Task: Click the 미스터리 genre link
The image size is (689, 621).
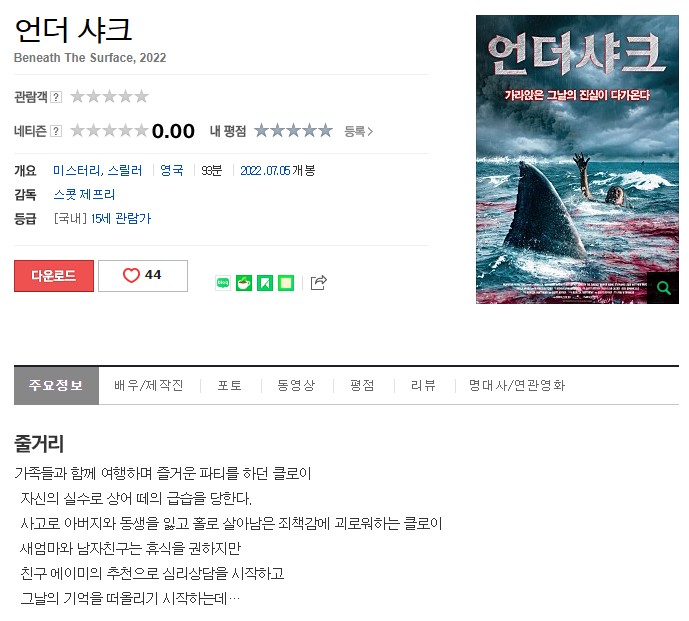Action: point(77,171)
